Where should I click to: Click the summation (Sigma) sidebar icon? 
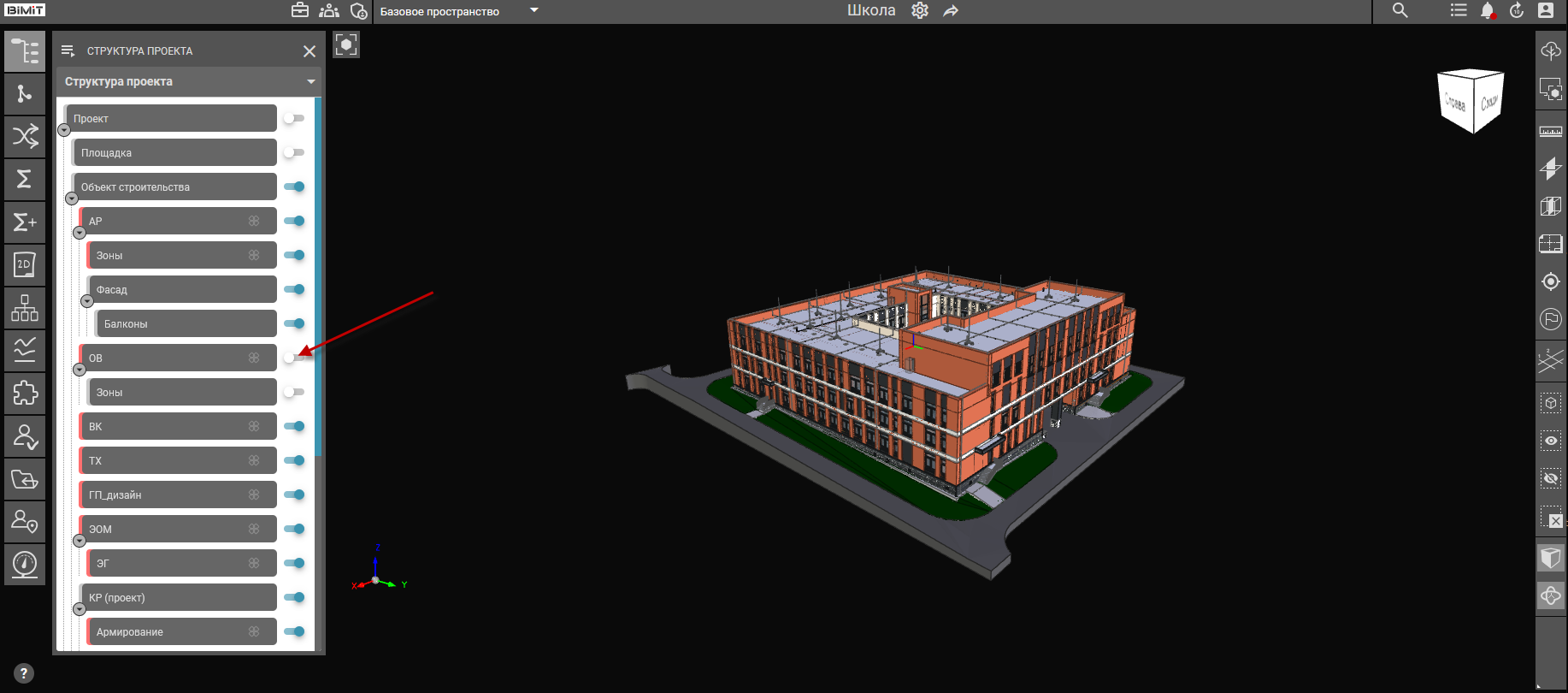[x=25, y=179]
